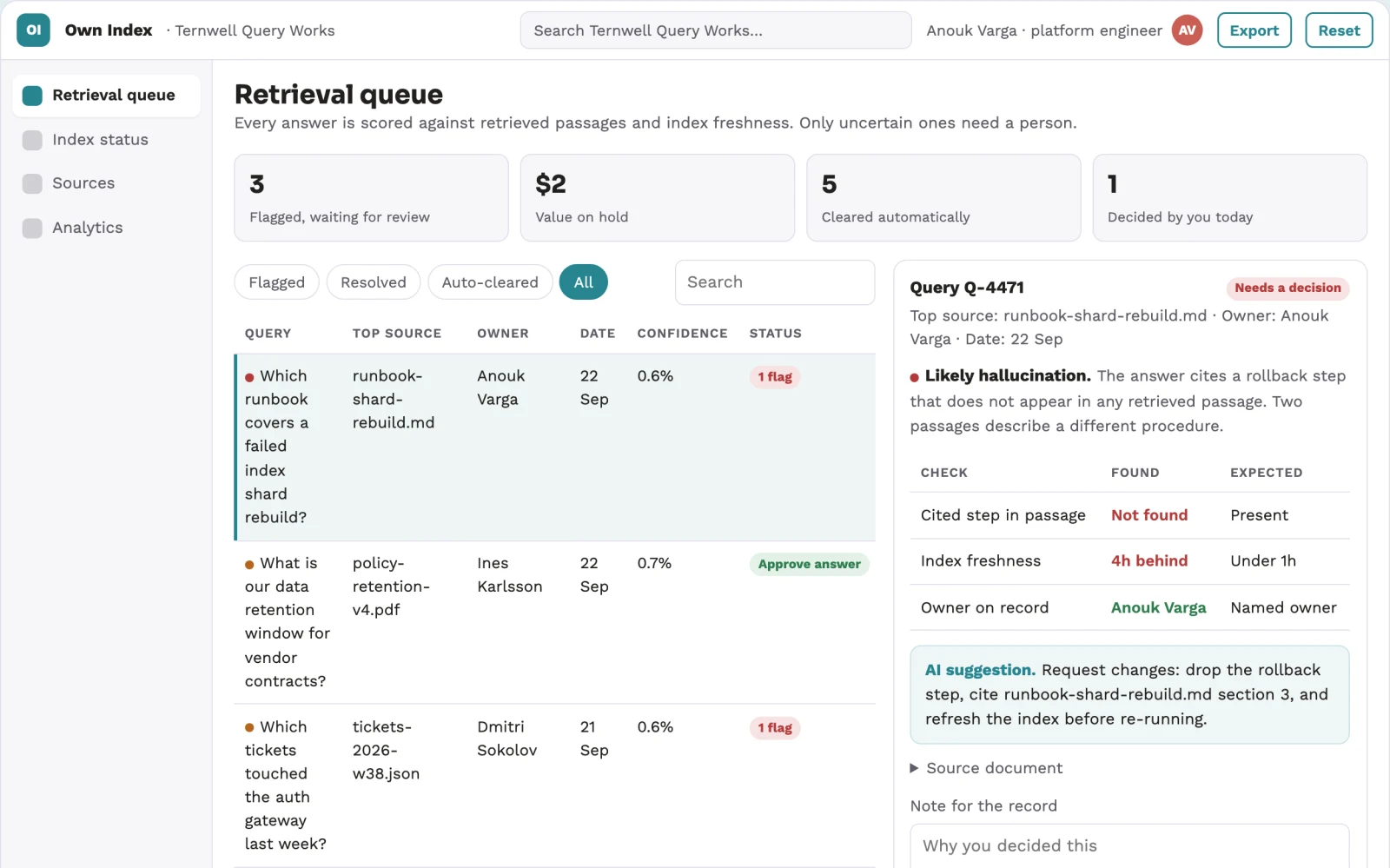1390x868 pixels.
Task: Select the data retention window query row
Action: 555,622
